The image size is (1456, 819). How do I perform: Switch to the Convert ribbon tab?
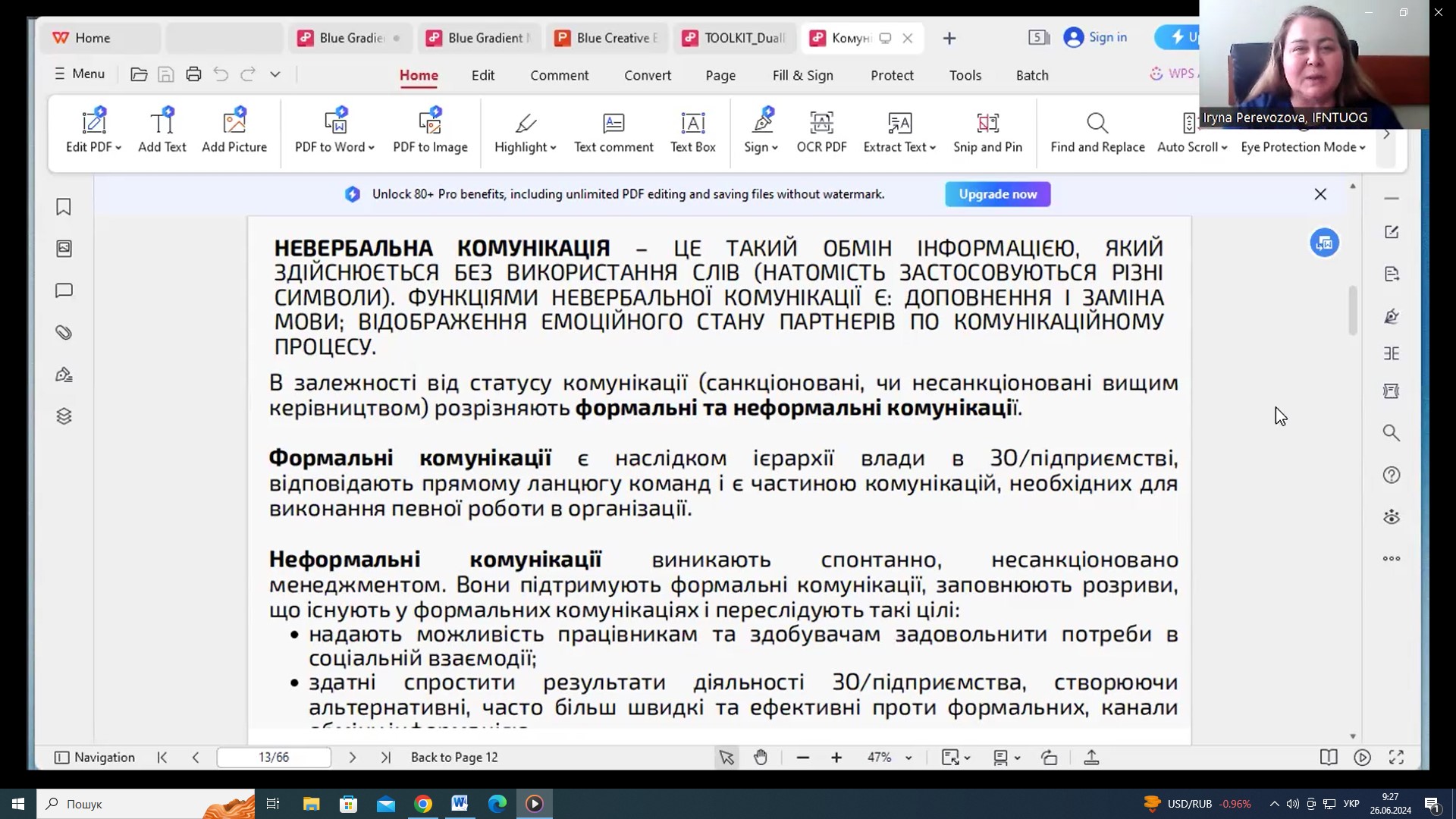pyautogui.click(x=648, y=75)
